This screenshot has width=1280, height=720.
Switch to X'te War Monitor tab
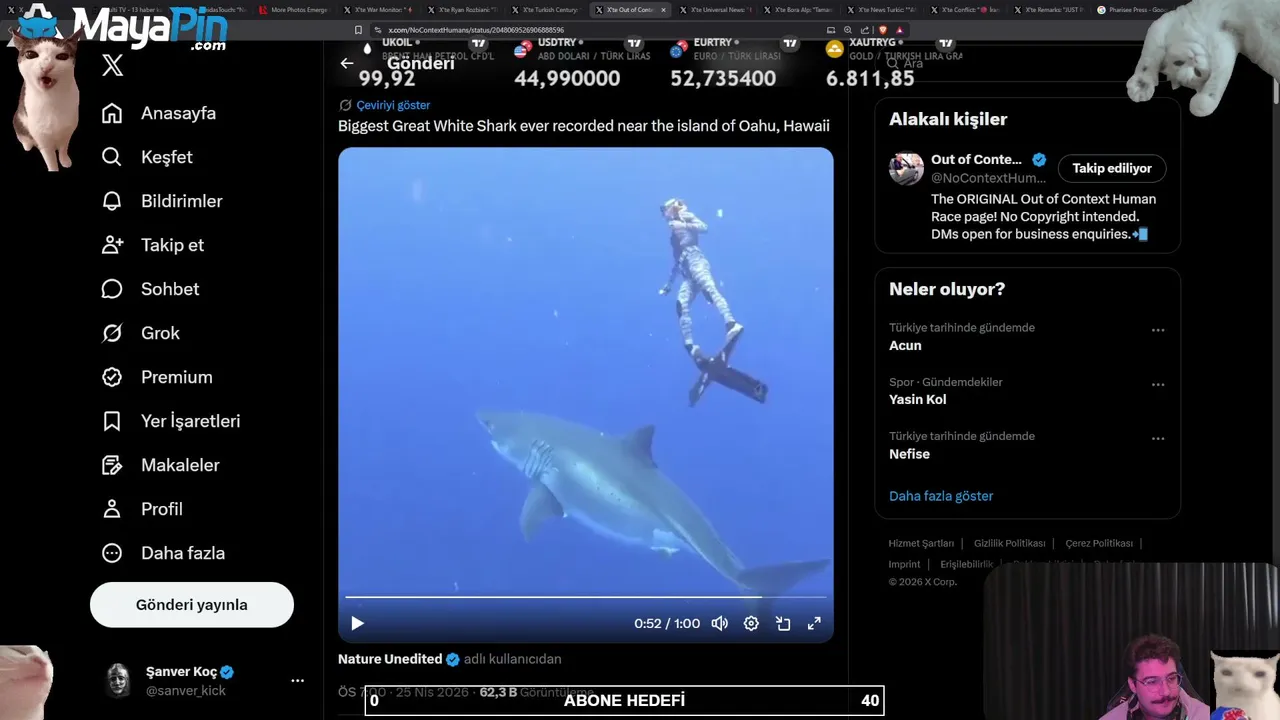coord(377,10)
